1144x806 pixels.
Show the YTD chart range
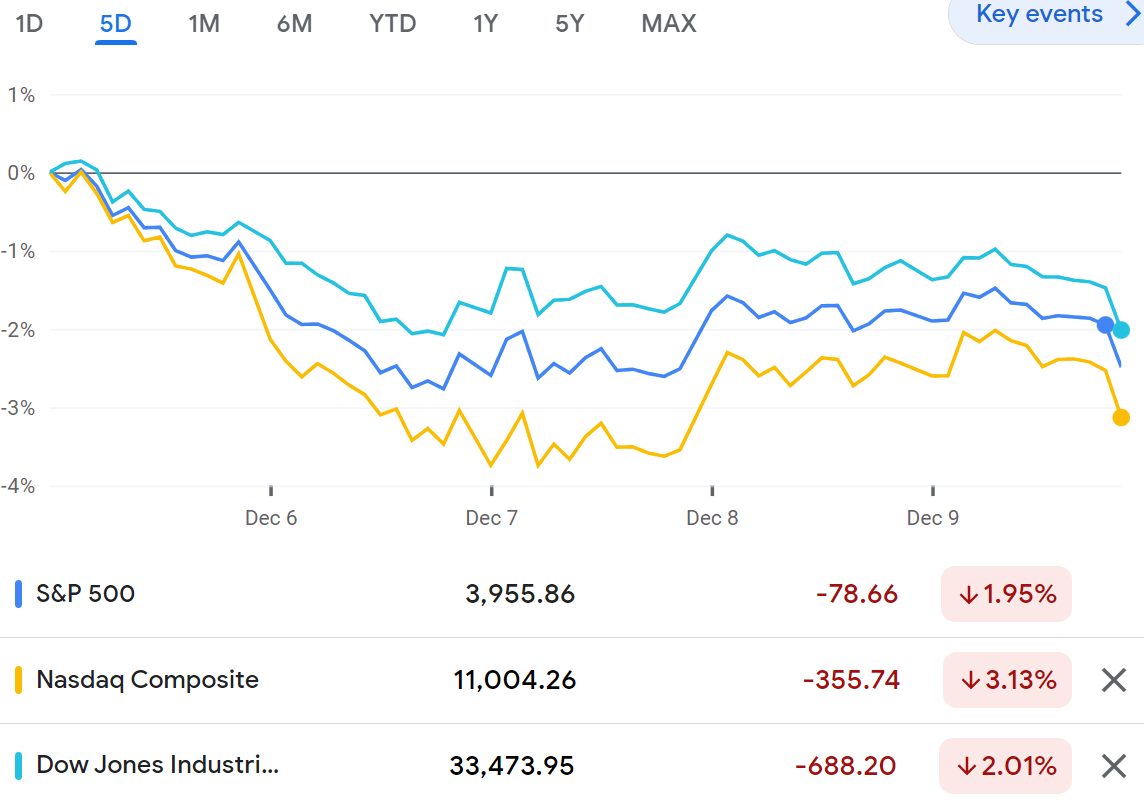[393, 23]
